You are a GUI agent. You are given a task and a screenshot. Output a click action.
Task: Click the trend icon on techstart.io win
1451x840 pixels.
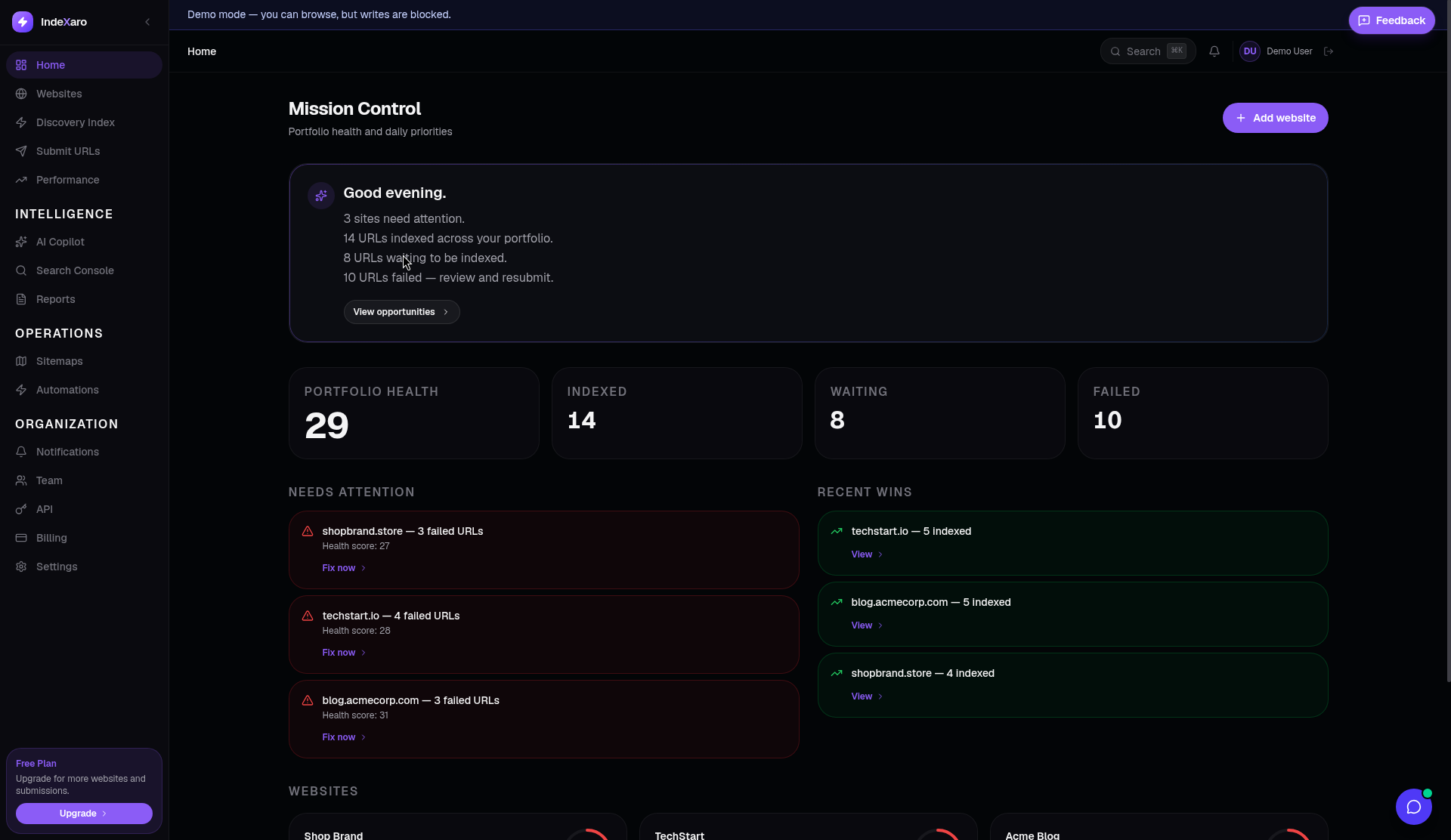[x=837, y=531]
